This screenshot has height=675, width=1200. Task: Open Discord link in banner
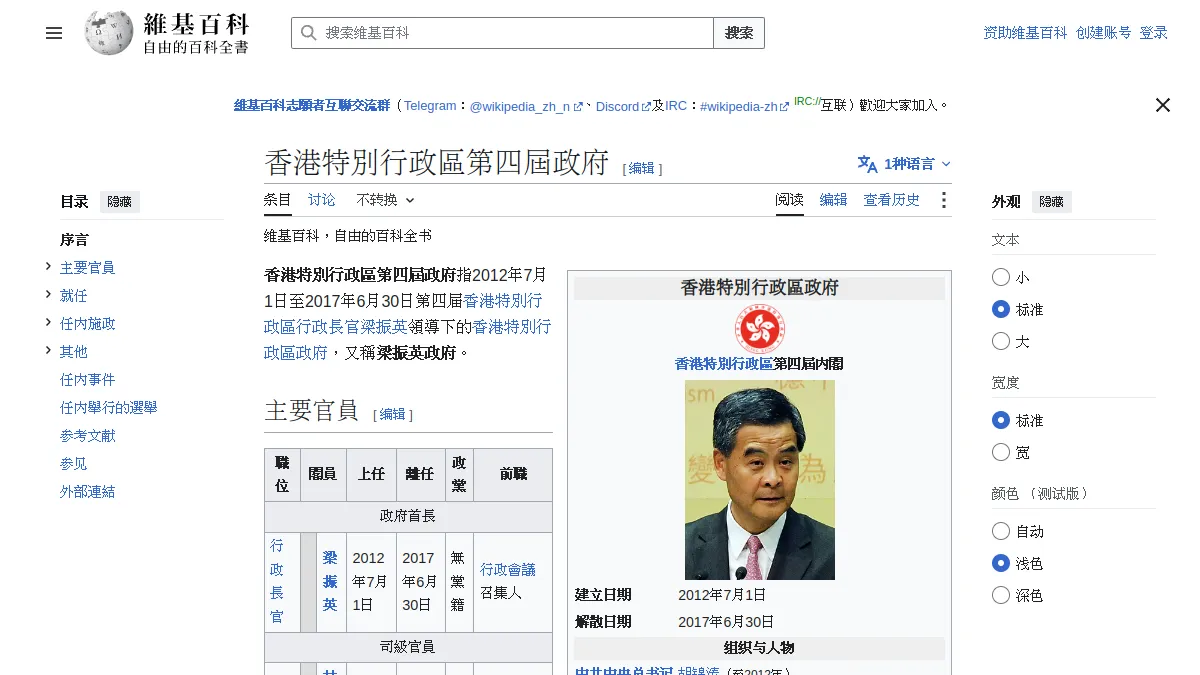[623, 106]
